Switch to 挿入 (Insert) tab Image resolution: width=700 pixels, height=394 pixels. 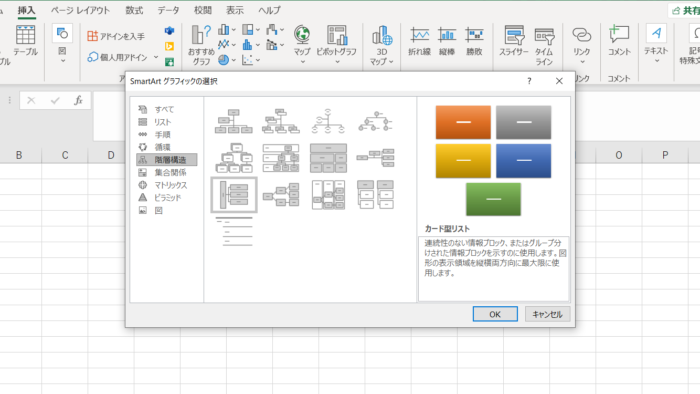tap(26, 10)
